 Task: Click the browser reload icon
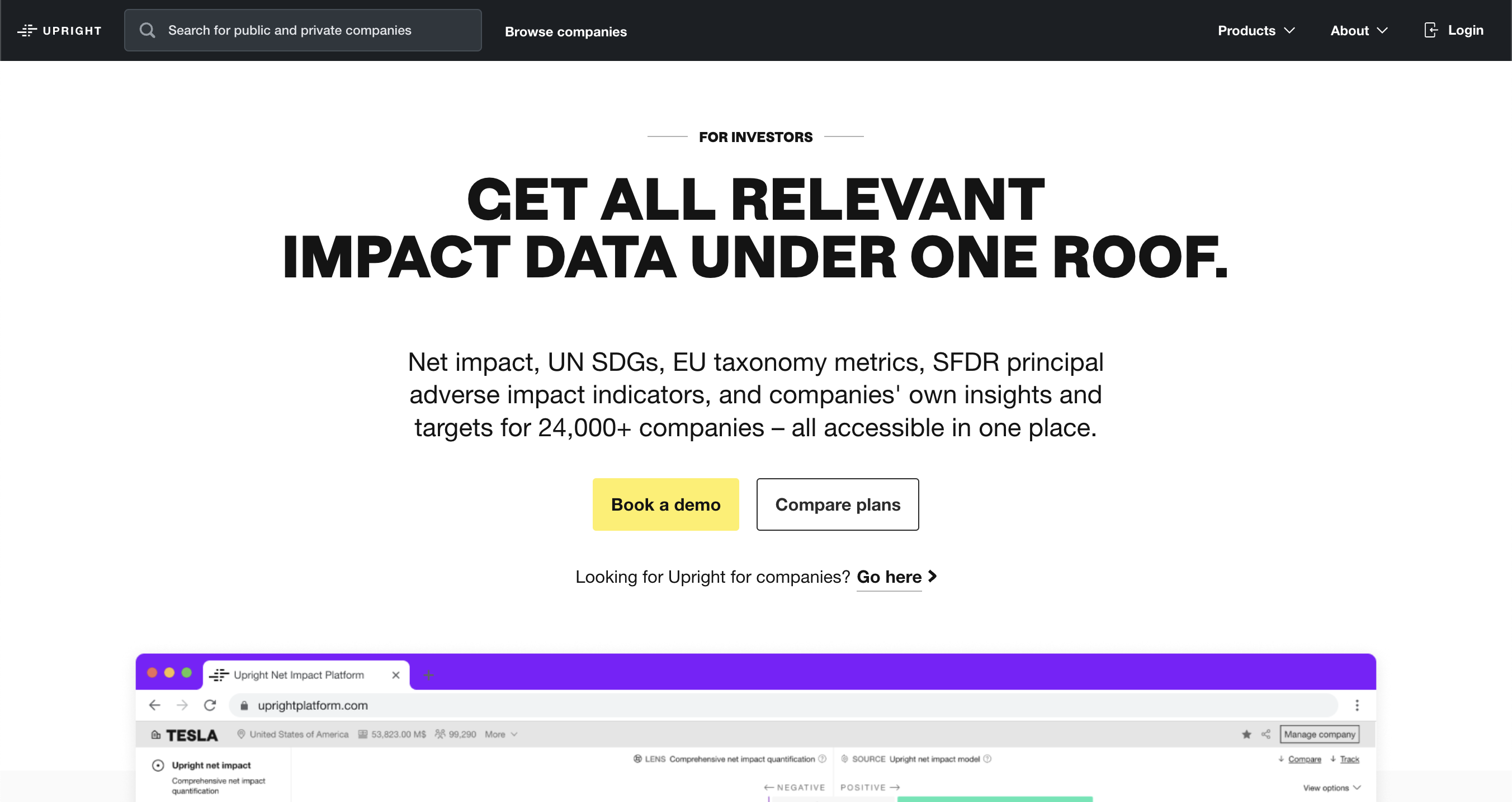click(210, 705)
